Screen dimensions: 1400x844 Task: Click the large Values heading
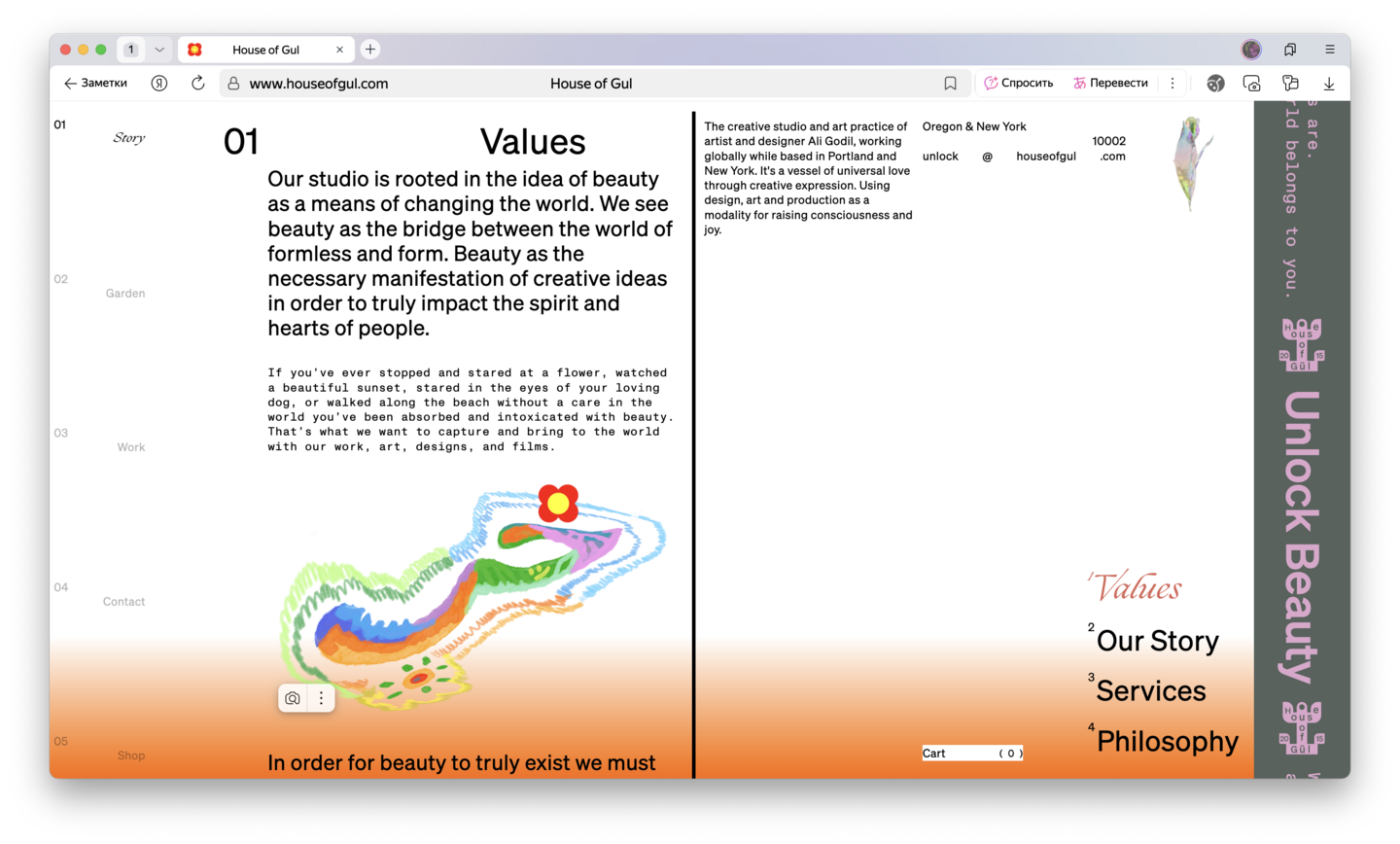click(x=533, y=142)
